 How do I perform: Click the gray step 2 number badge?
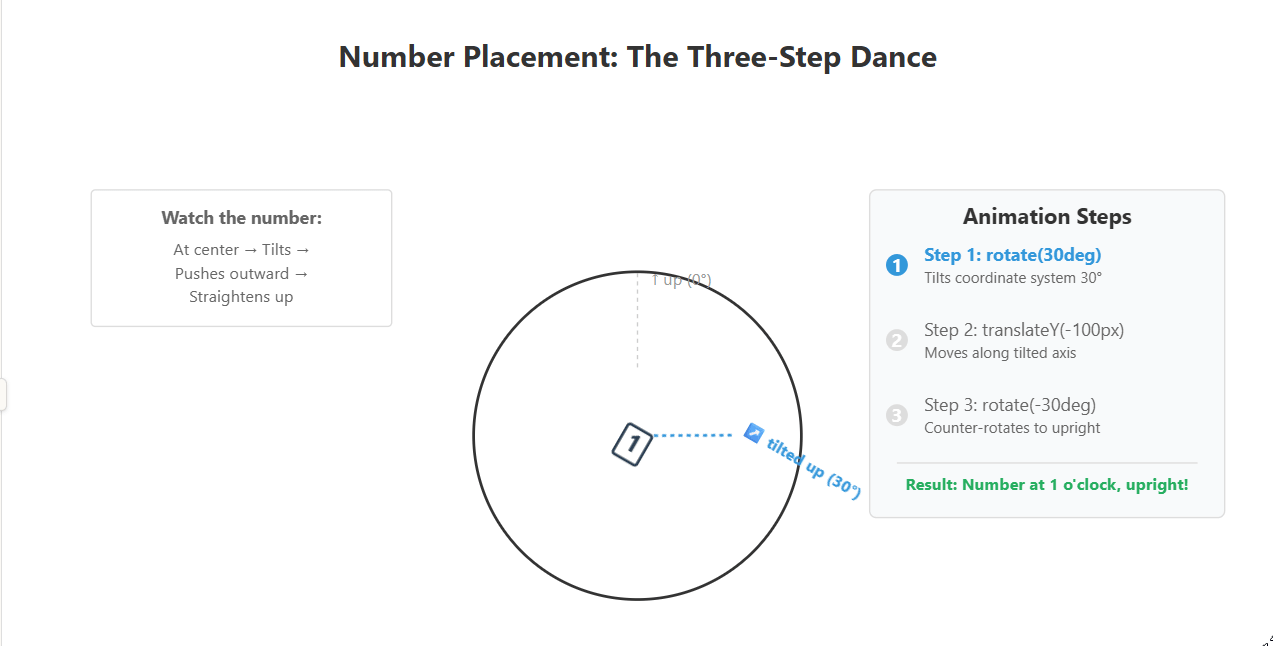pyautogui.click(x=896, y=340)
